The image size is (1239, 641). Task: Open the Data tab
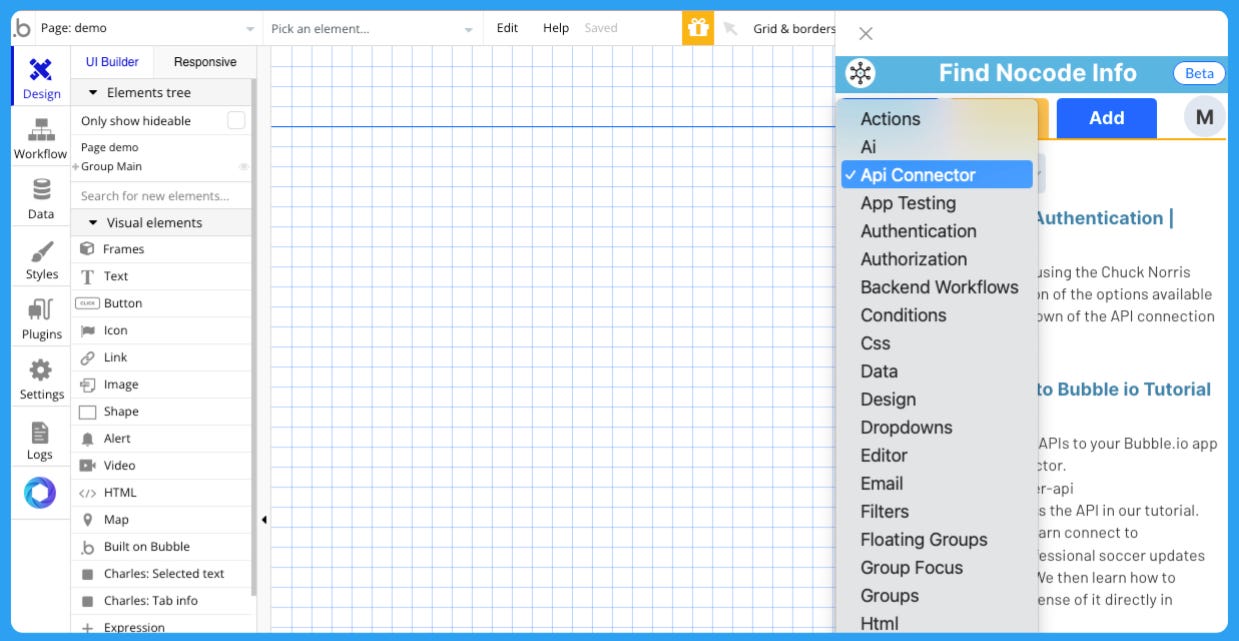[41, 198]
